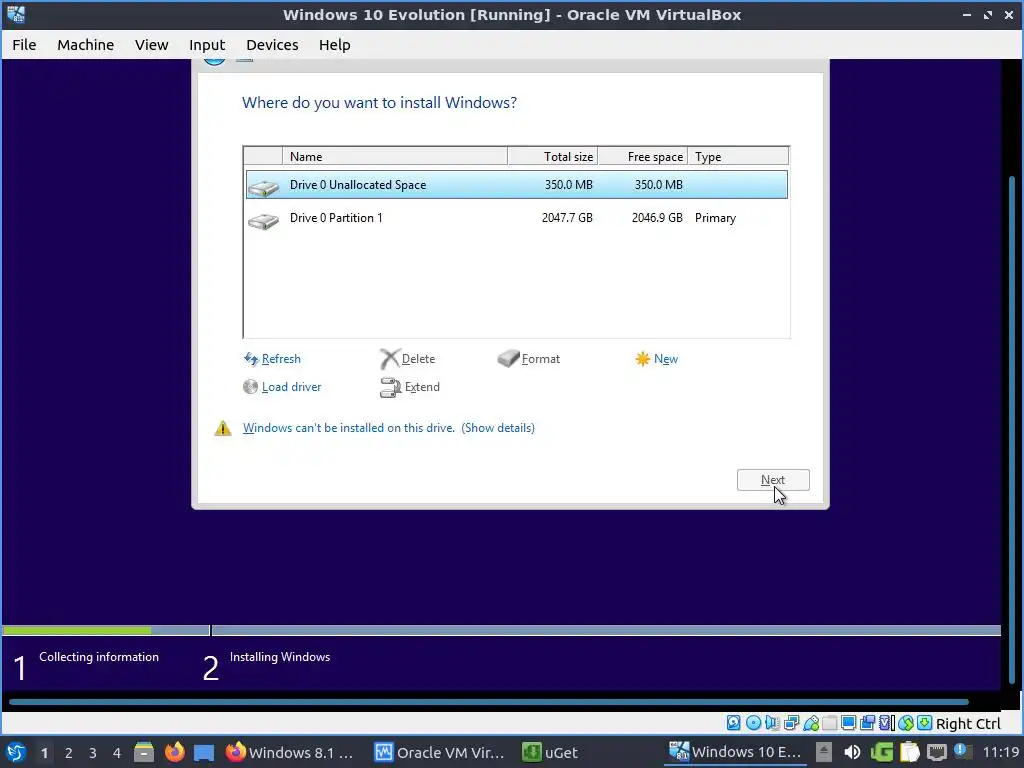Viewport: 1024px width, 768px height.
Task: Click the Type column header
Action: pyautogui.click(x=738, y=157)
